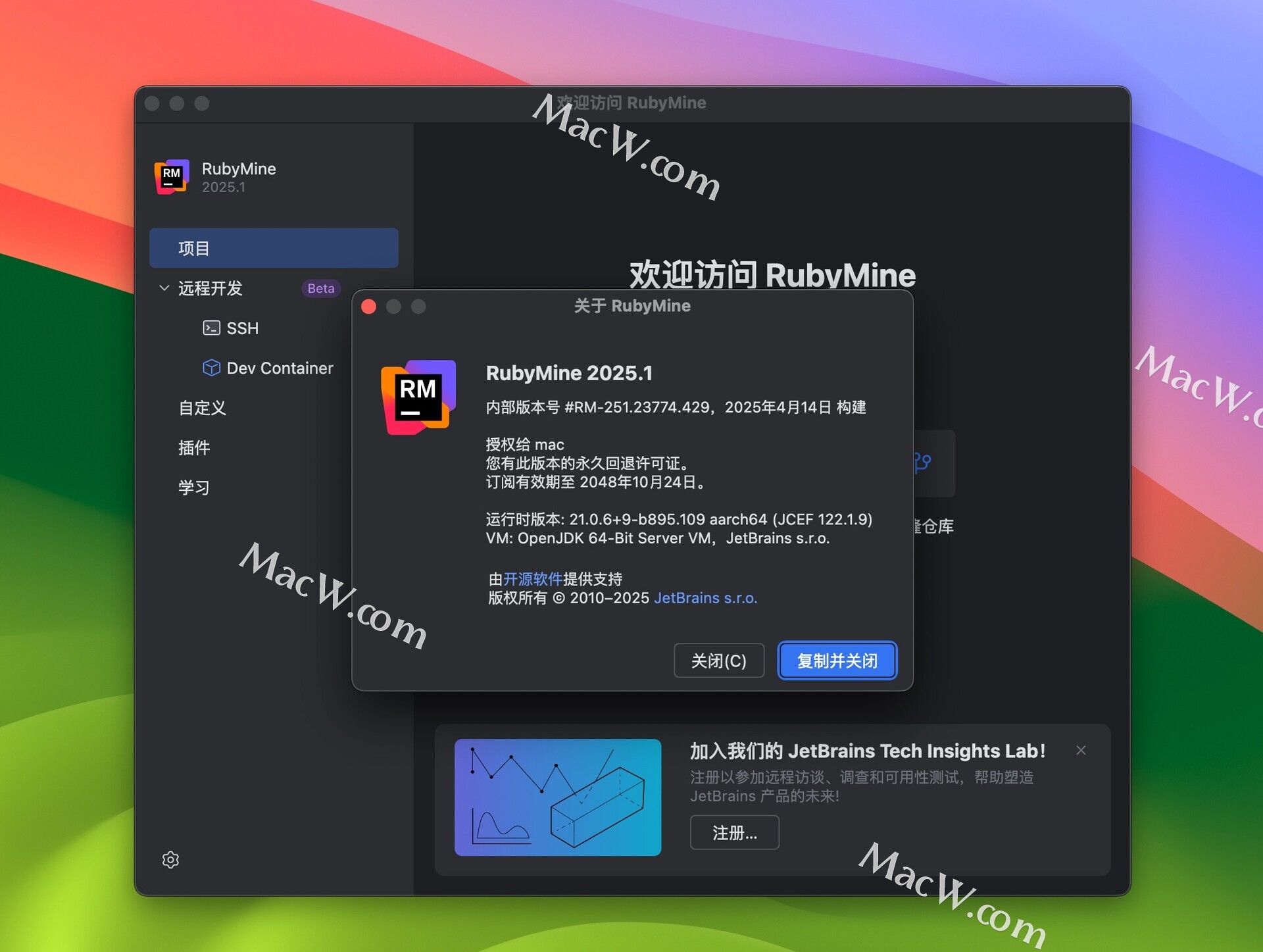Click the perpetual fallback license text line

point(588,463)
